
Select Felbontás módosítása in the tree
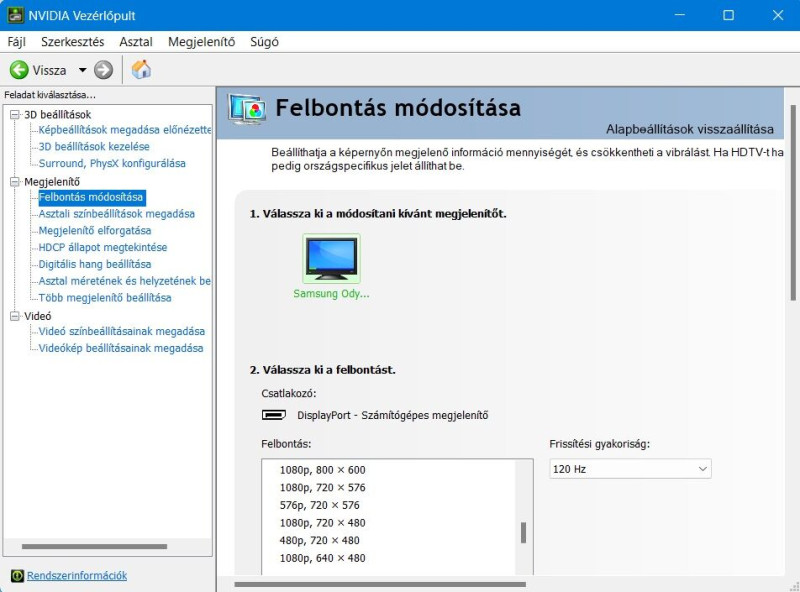pyautogui.click(x=91, y=197)
